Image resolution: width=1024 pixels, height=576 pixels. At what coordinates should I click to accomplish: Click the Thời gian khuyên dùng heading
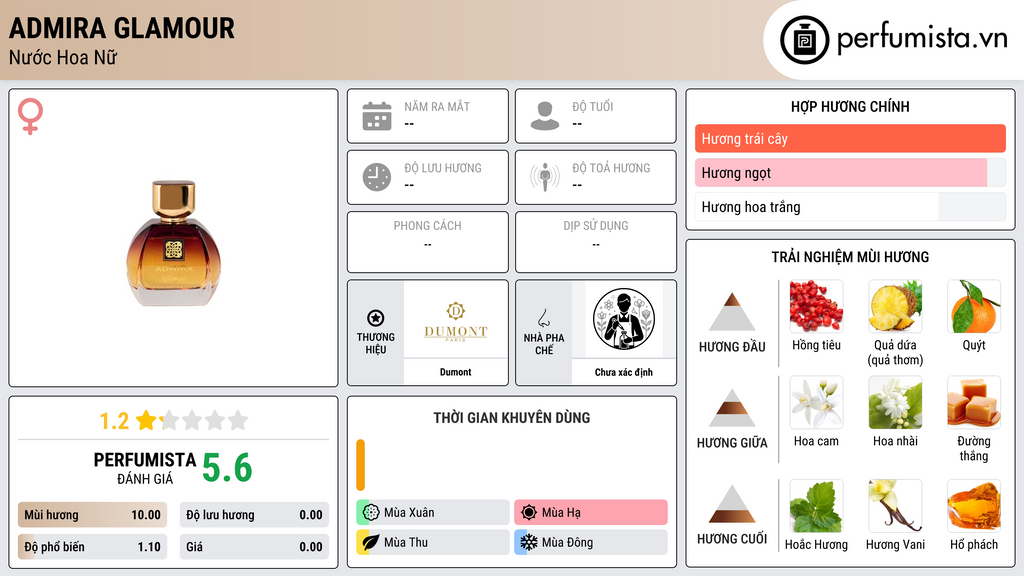pyautogui.click(x=512, y=417)
